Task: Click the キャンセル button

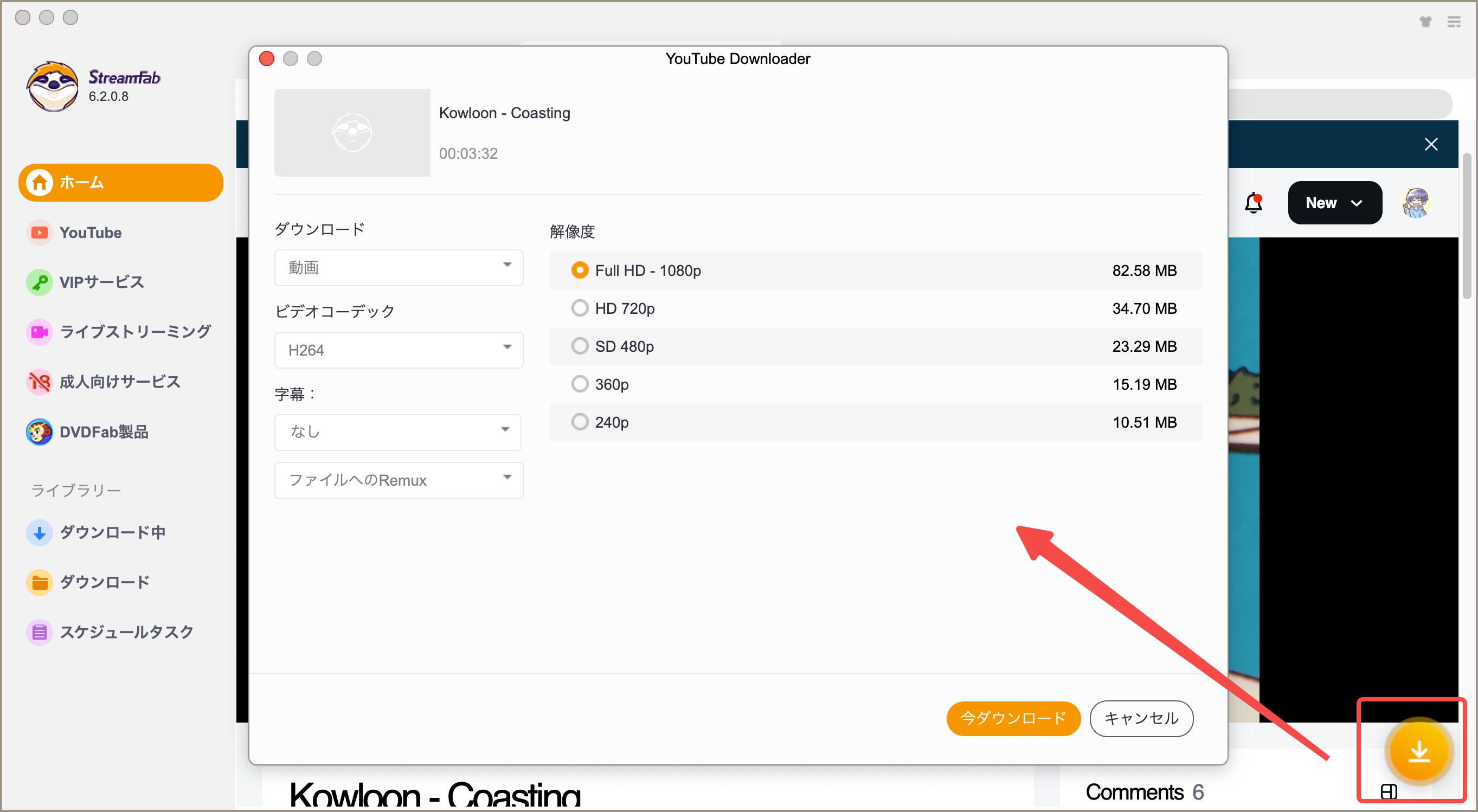Action: pyautogui.click(x=1141, y=718)
